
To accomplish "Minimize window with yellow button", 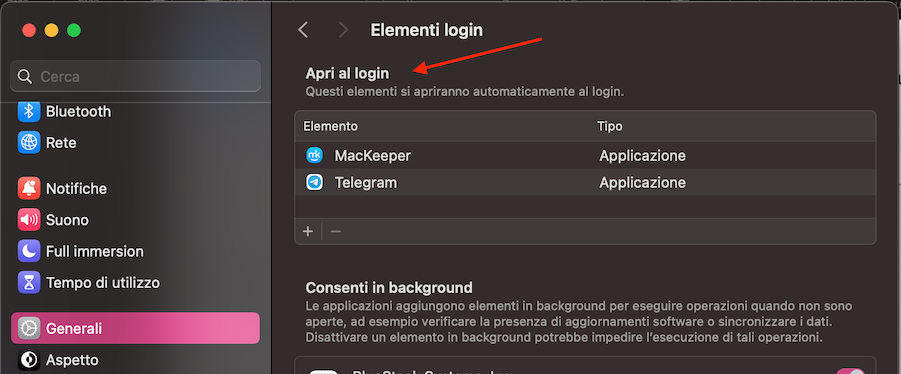I will [x=52, y=30].
